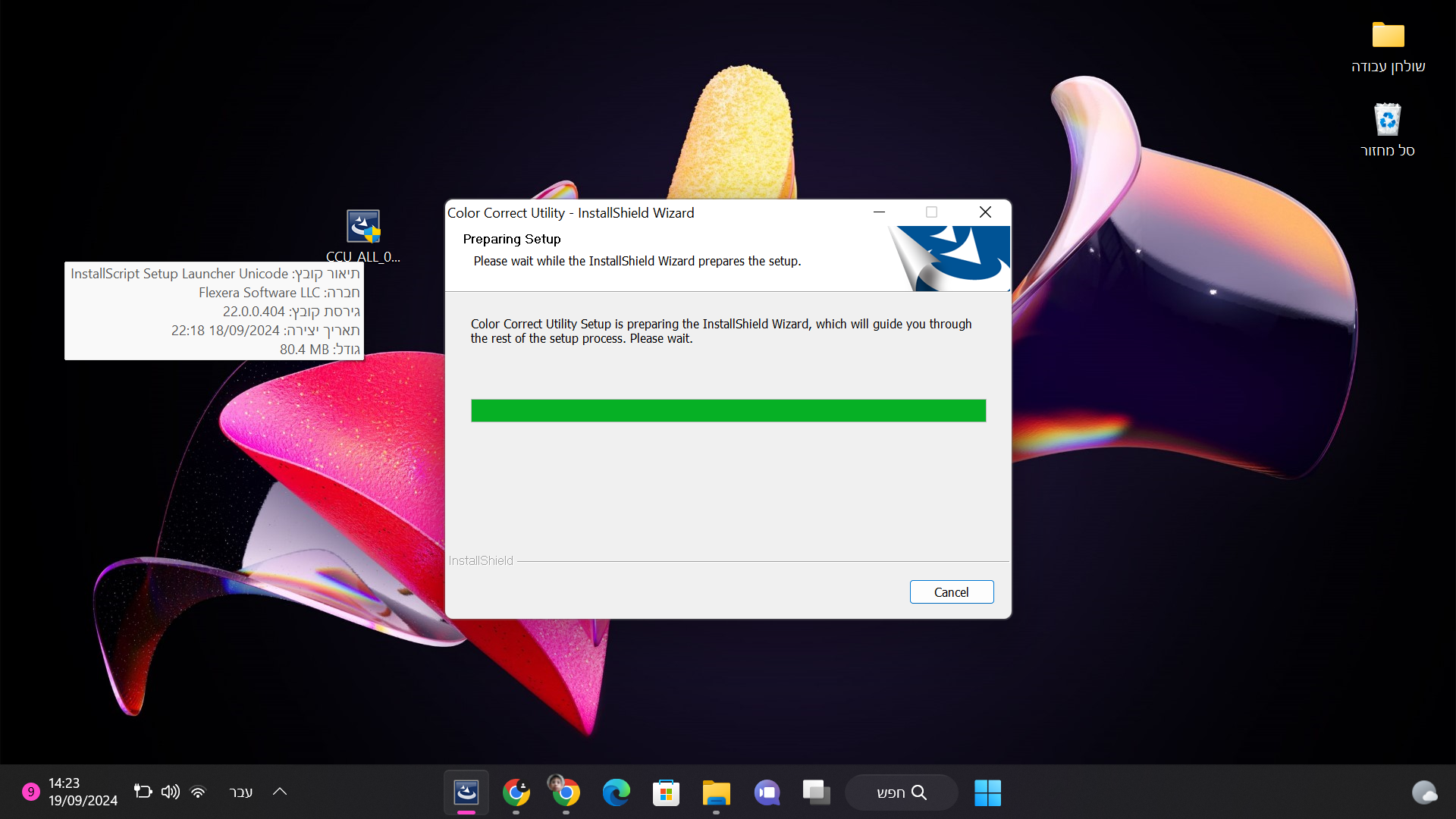Click the taskbar search box
This screenshot has height=819, width=1456.
click(x=901, y=792)
